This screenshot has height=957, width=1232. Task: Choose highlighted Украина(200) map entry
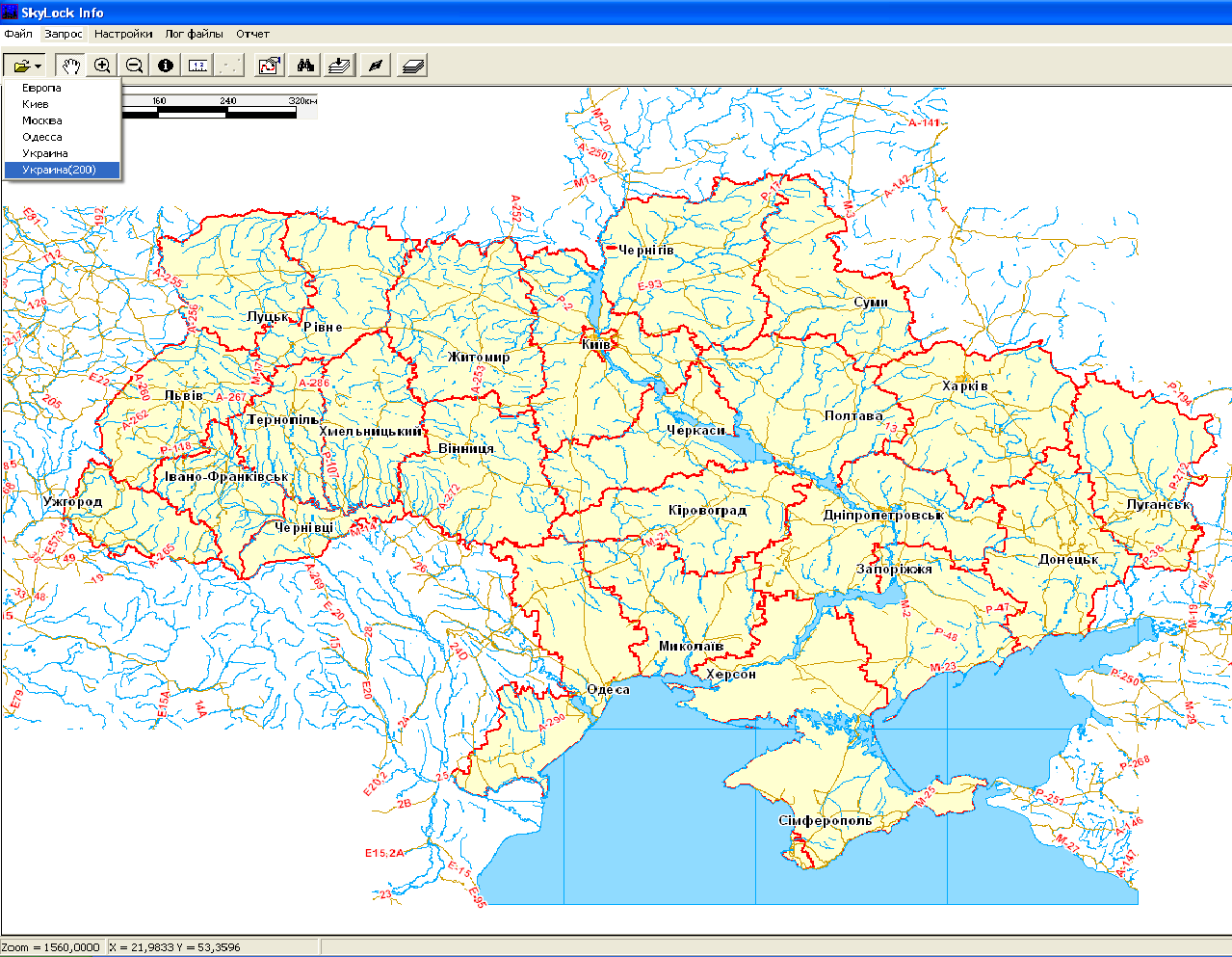point(62,170)
